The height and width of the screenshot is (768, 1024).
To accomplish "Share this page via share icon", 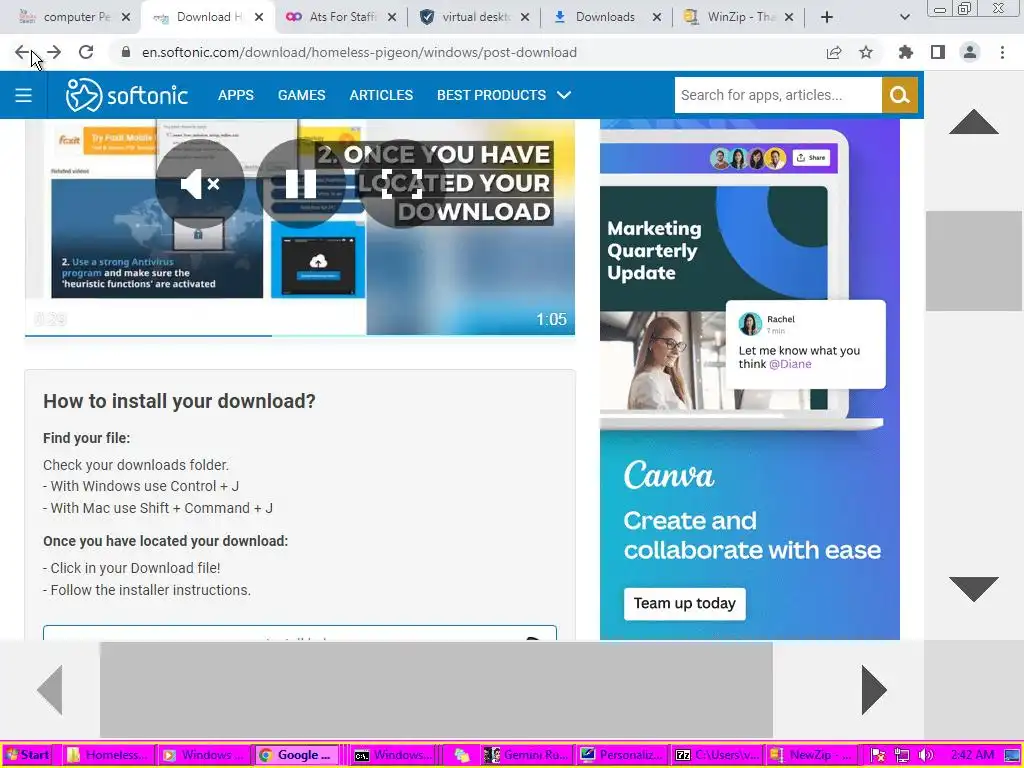I will (834, 52).
